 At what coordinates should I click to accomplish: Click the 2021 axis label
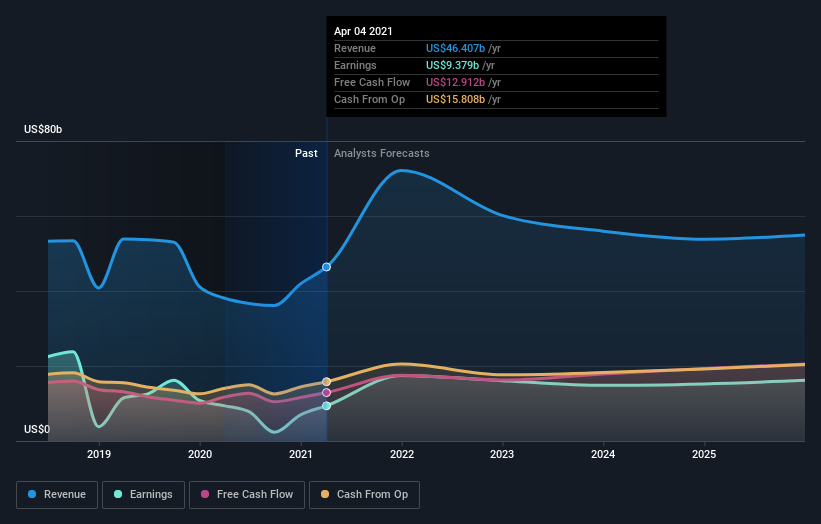coord(301,454)
